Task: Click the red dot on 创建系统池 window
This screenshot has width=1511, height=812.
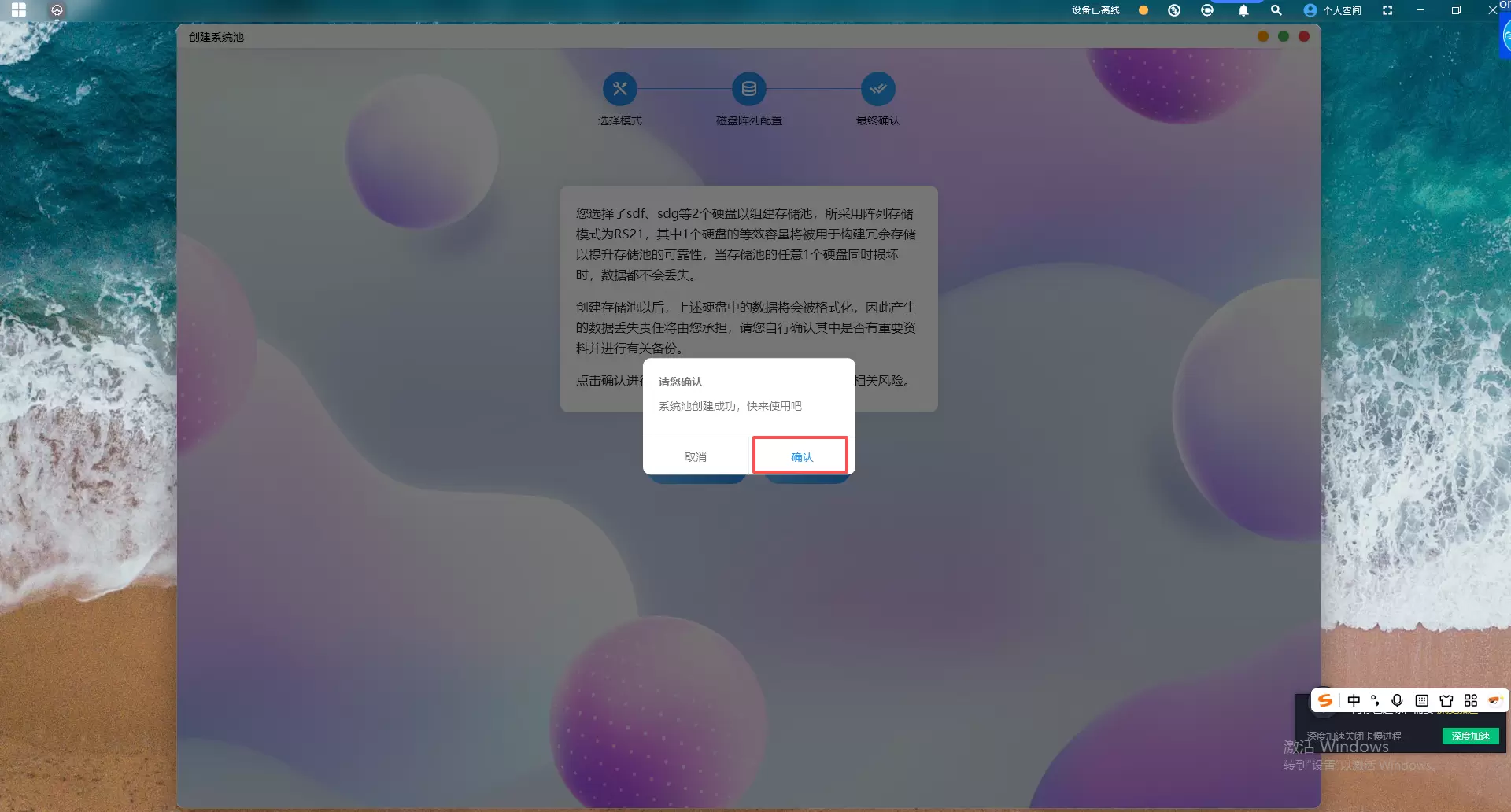Action: click(x=1304, y=36)
